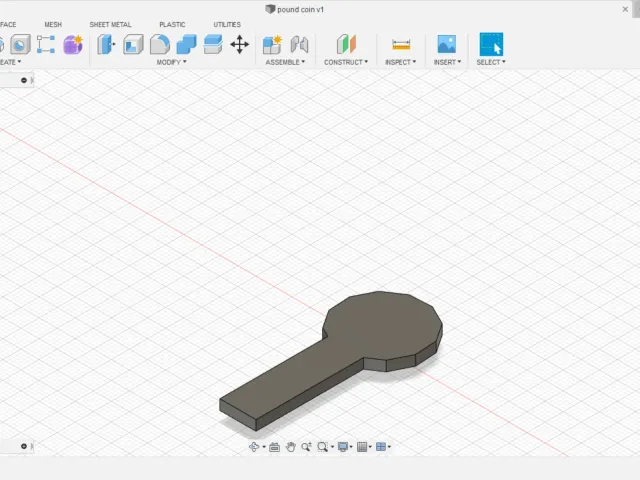Click the Rectangular Pattern icon
The height and width of the screenshot is (480, 640).
pos(46,44)
